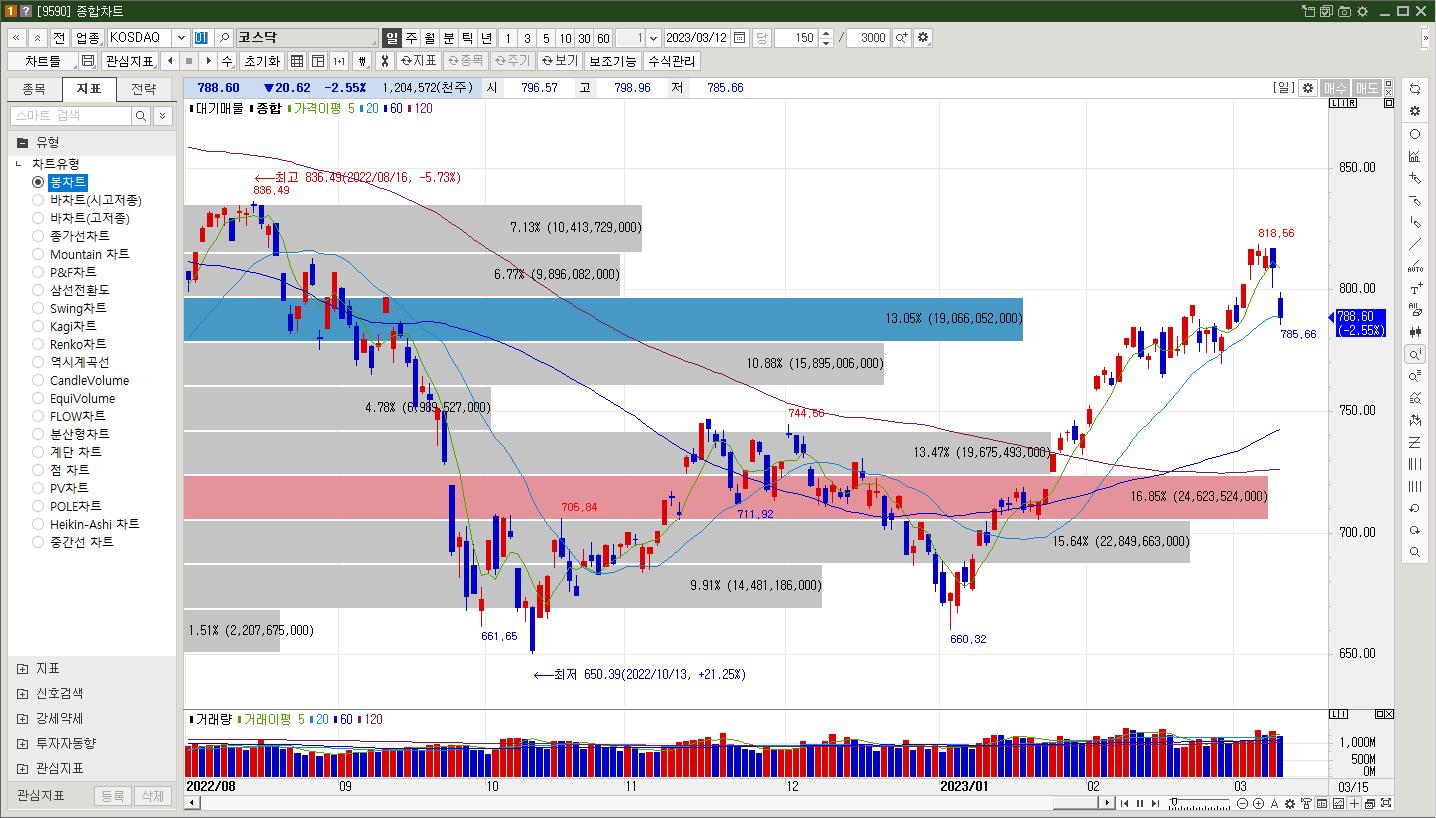Viewport: 1436px width, 818px height.
Task: Click the scissors icon in toolbar
Action: [384, 61]
